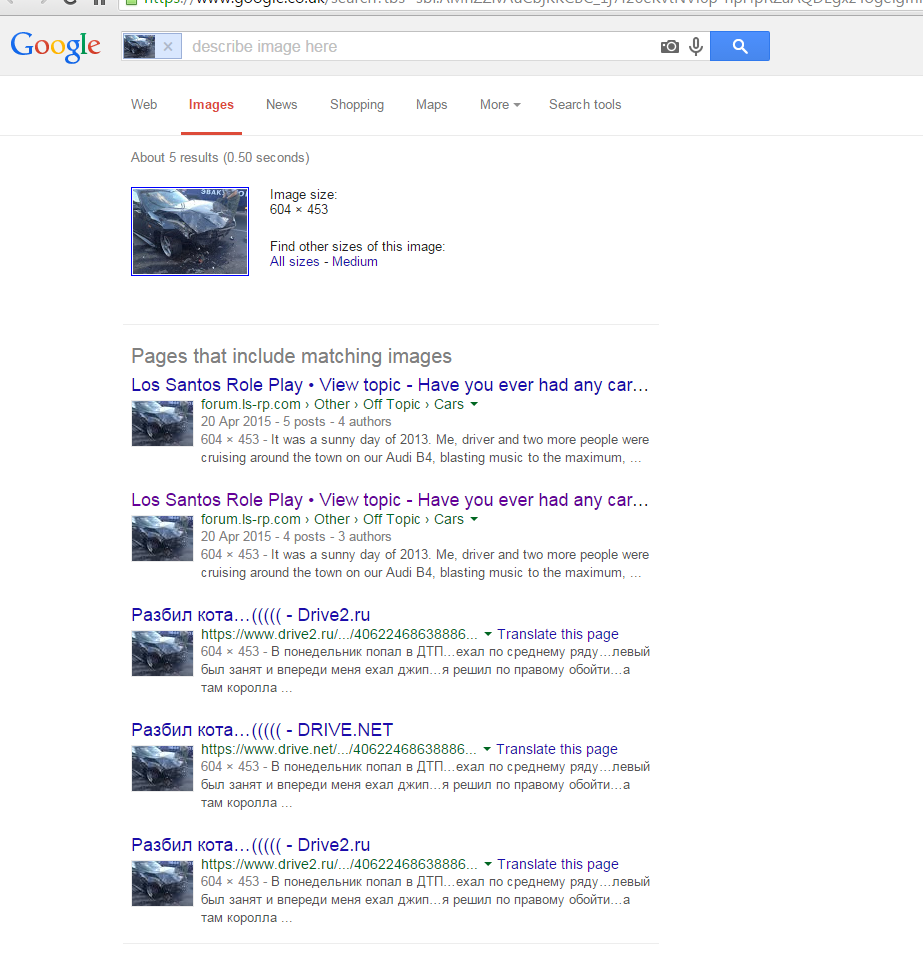Expand arrow beside second forum.ls-rp.com Cars URL
The height and width of the screenshot is (954, 923).
coord(474,519)
